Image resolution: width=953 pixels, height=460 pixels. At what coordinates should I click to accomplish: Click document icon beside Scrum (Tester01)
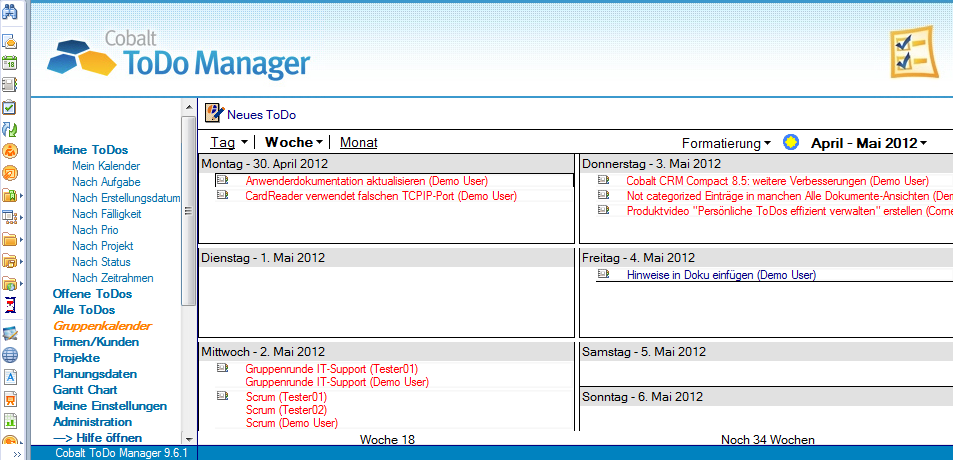(222, 397)
